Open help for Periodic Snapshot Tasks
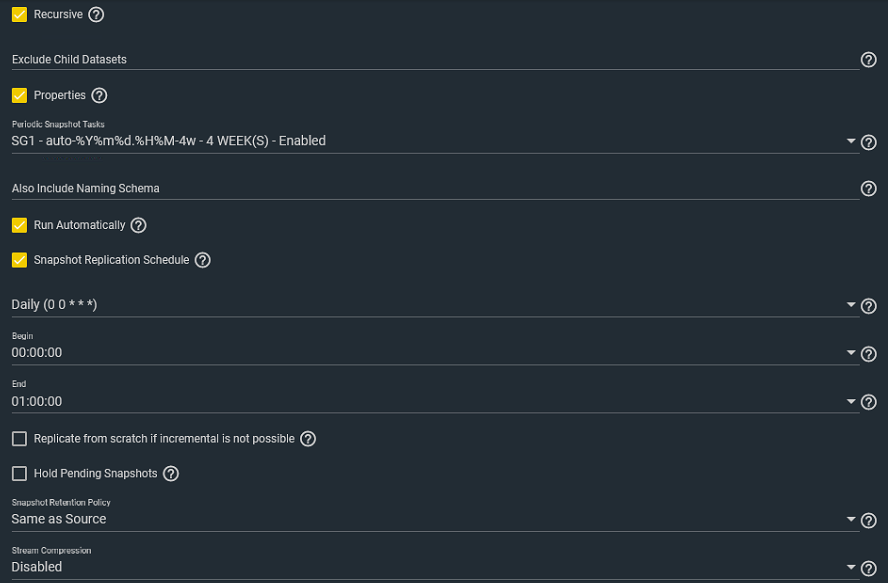Screen dimensions: 888x583 868,142
